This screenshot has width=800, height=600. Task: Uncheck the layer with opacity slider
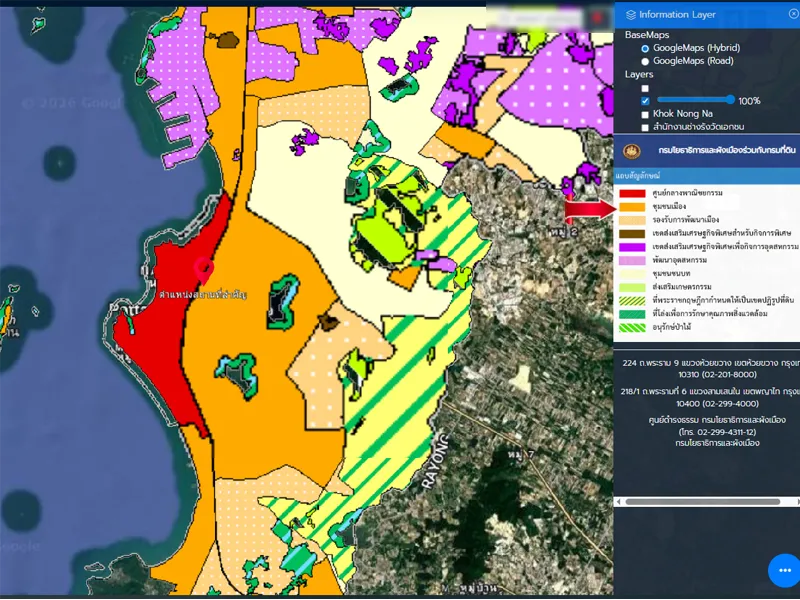click(x=645, y=101)
